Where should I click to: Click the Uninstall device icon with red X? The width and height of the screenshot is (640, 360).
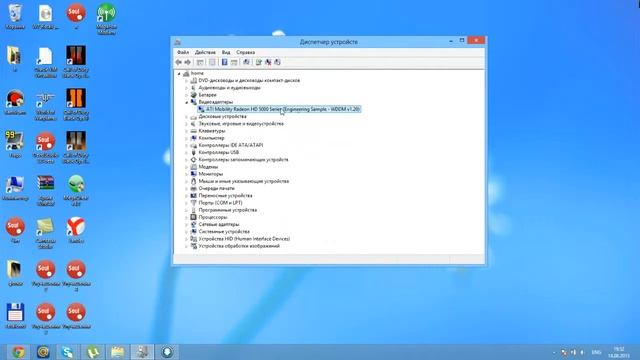(x=268, y=62)
